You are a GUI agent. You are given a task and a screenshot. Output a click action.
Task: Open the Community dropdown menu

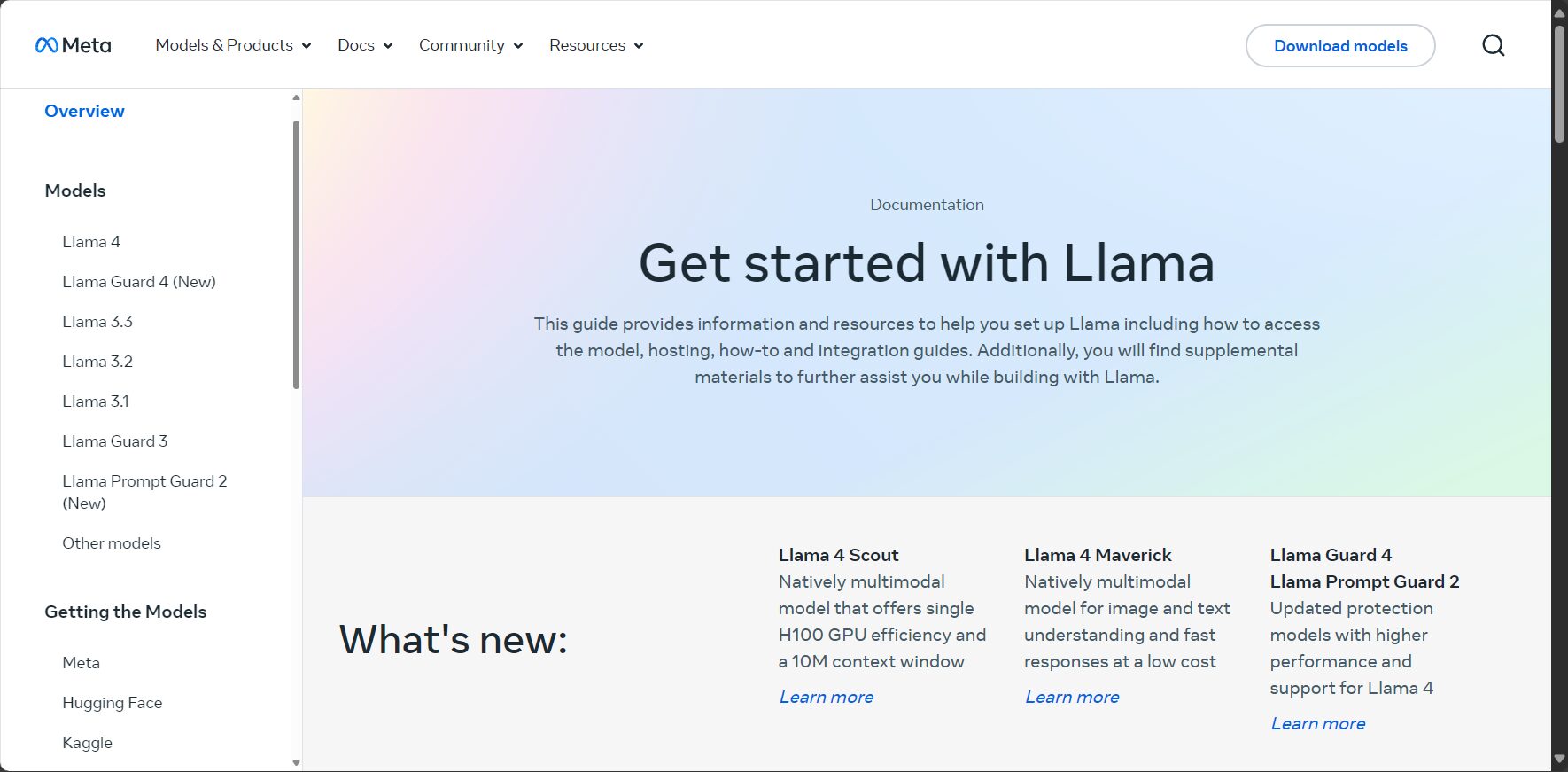click(x=470, y=45)
